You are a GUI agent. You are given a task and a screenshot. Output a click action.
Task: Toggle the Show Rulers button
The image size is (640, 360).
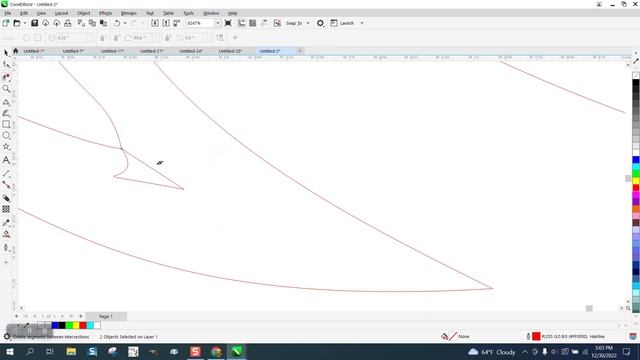[242, 23]
